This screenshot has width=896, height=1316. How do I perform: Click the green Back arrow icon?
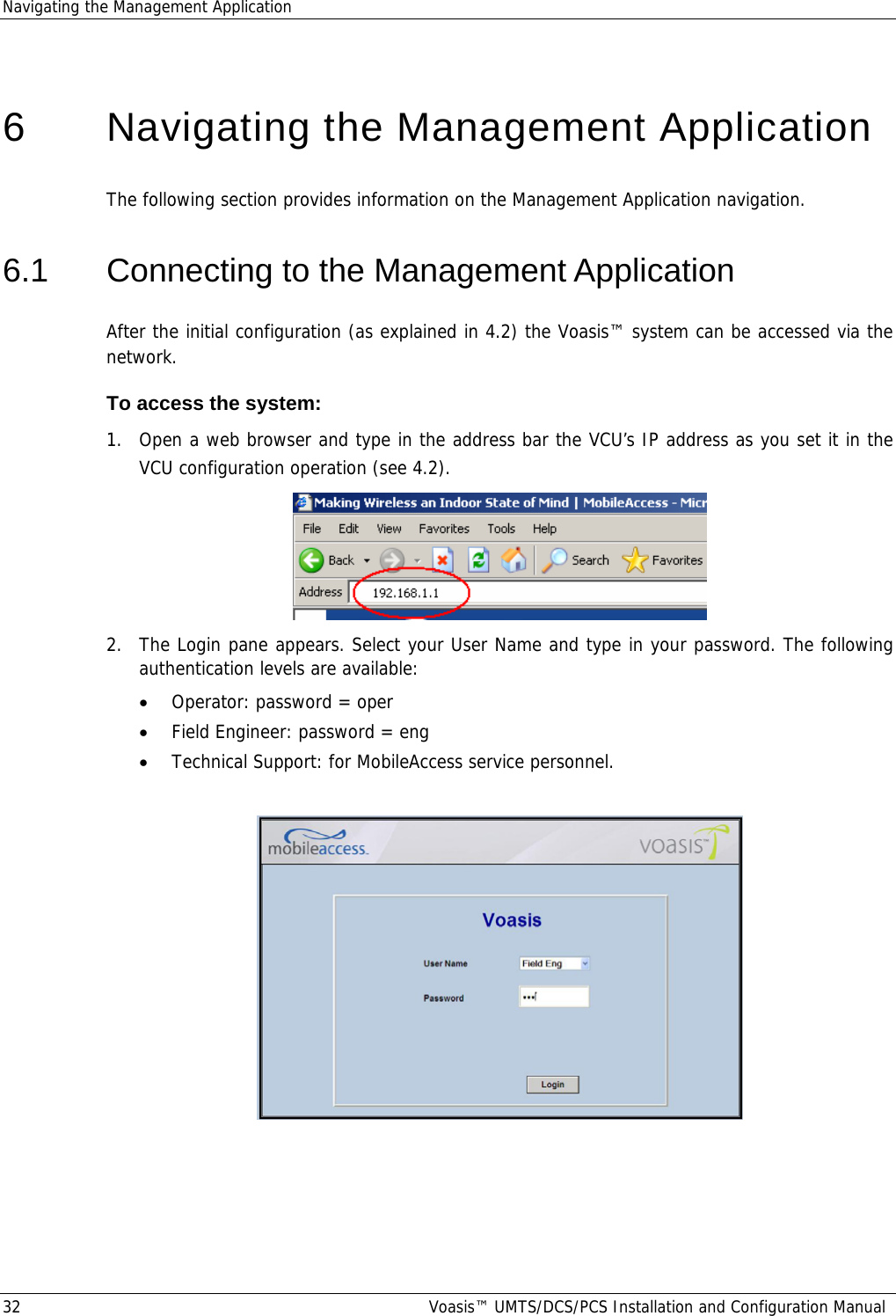pos(311,560)
